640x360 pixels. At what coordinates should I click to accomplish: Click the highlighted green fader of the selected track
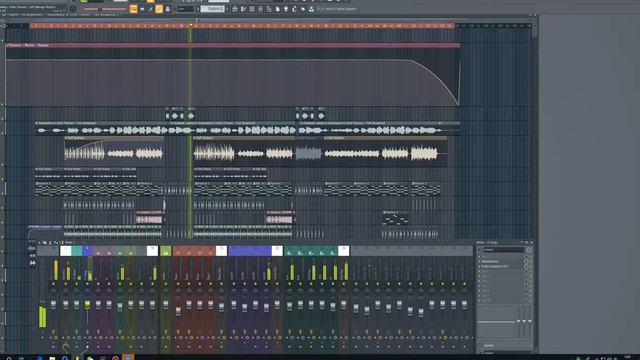click(87, 305)
